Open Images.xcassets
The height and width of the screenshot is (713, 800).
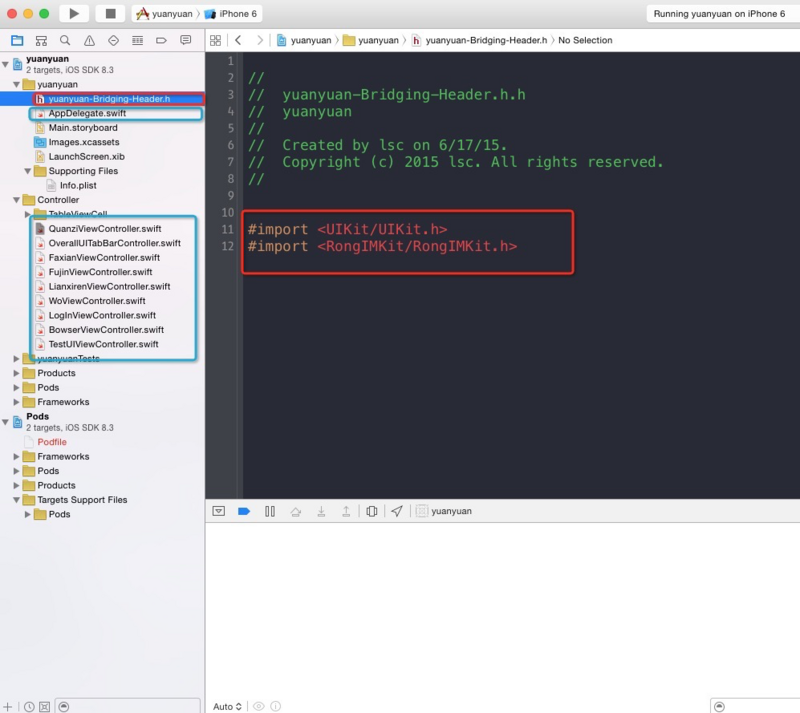102,142
